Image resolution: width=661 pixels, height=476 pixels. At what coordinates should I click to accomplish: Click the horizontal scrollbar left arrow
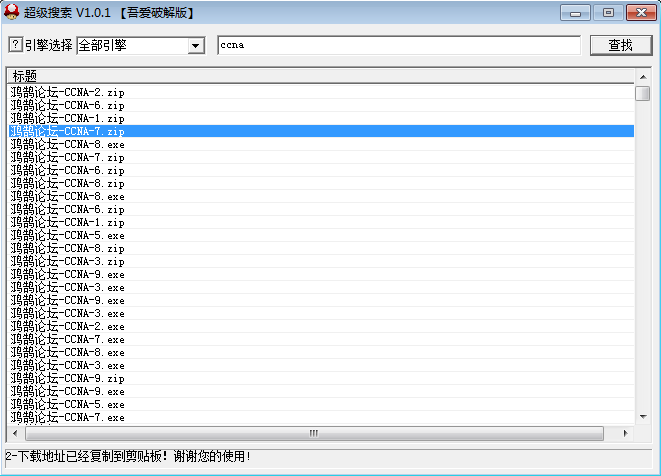coord(15,433)
